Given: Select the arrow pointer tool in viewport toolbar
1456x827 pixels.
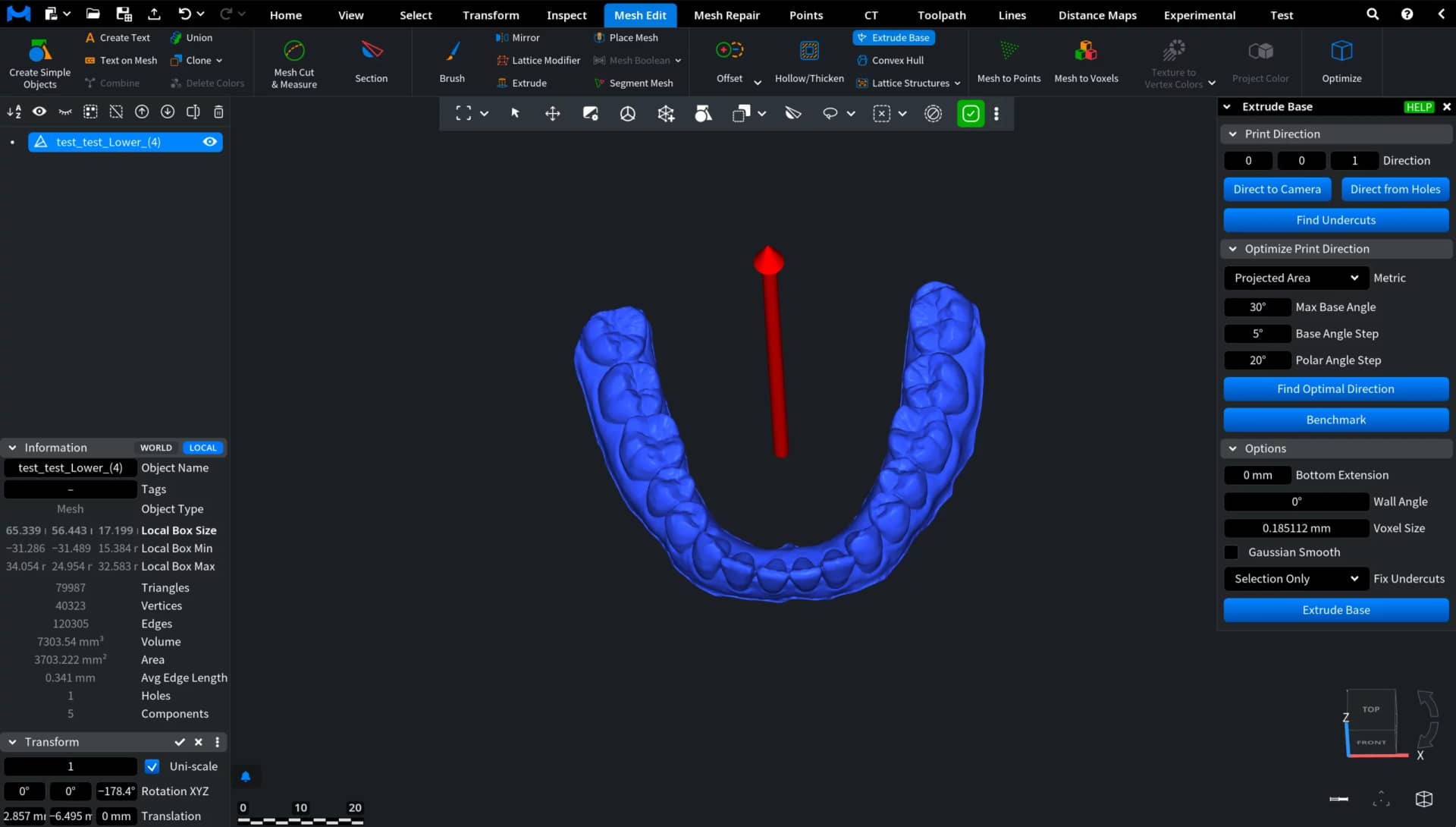Looking at the screenshot, I should (515, 113).
